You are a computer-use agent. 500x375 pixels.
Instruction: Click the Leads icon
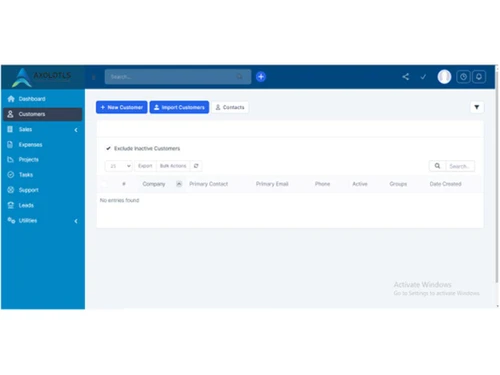11,205
